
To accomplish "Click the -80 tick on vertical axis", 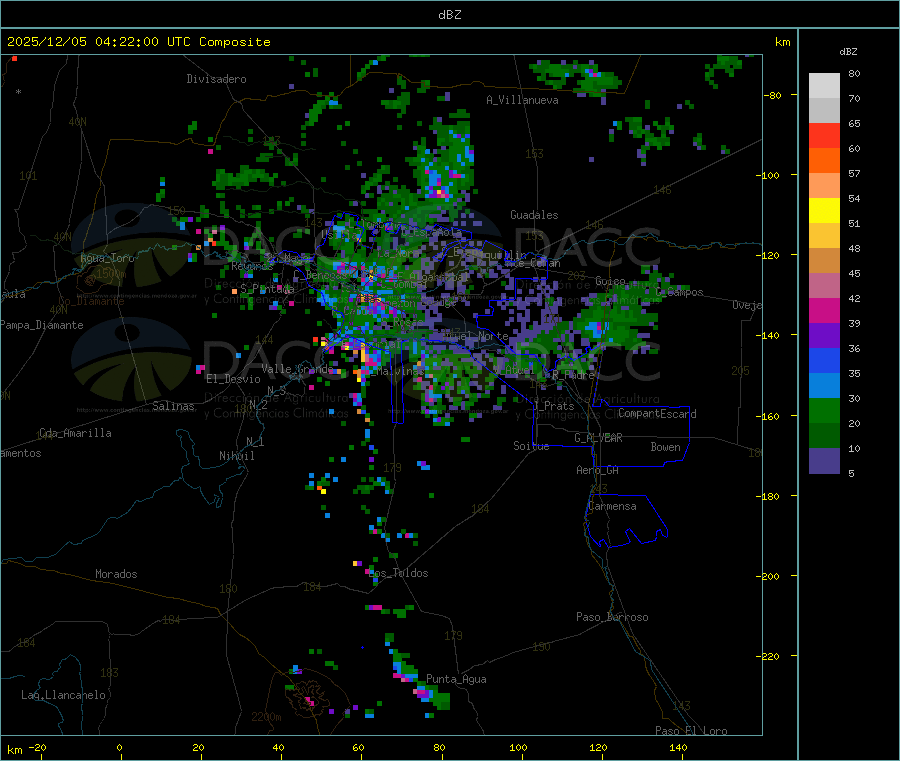I will point(773,95).
